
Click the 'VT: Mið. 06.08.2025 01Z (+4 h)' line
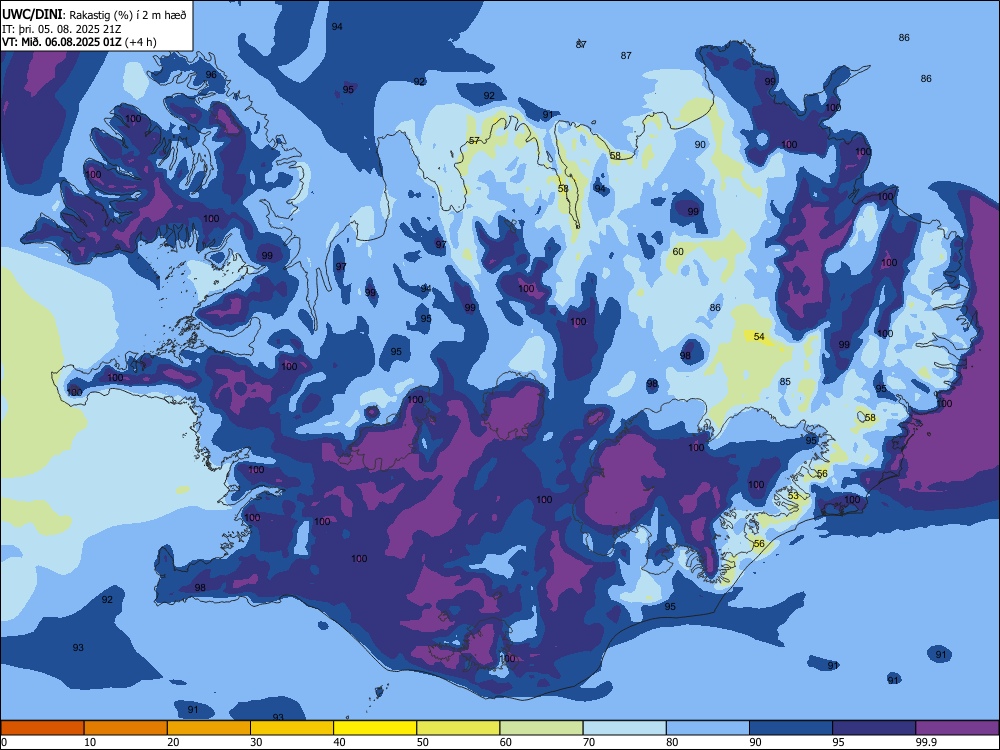tap(79, 42)
